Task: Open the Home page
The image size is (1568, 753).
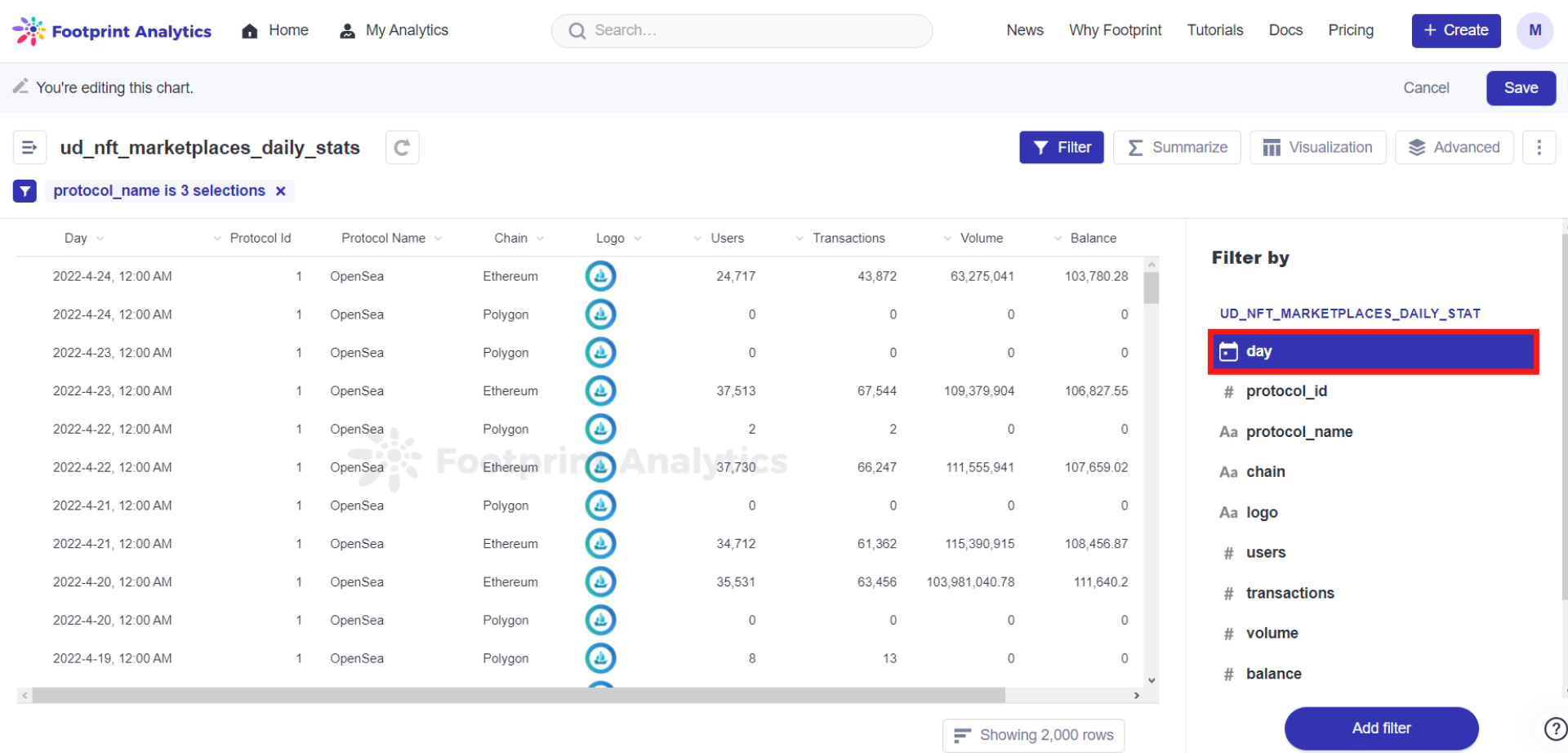Action: (x=275, y=30)
